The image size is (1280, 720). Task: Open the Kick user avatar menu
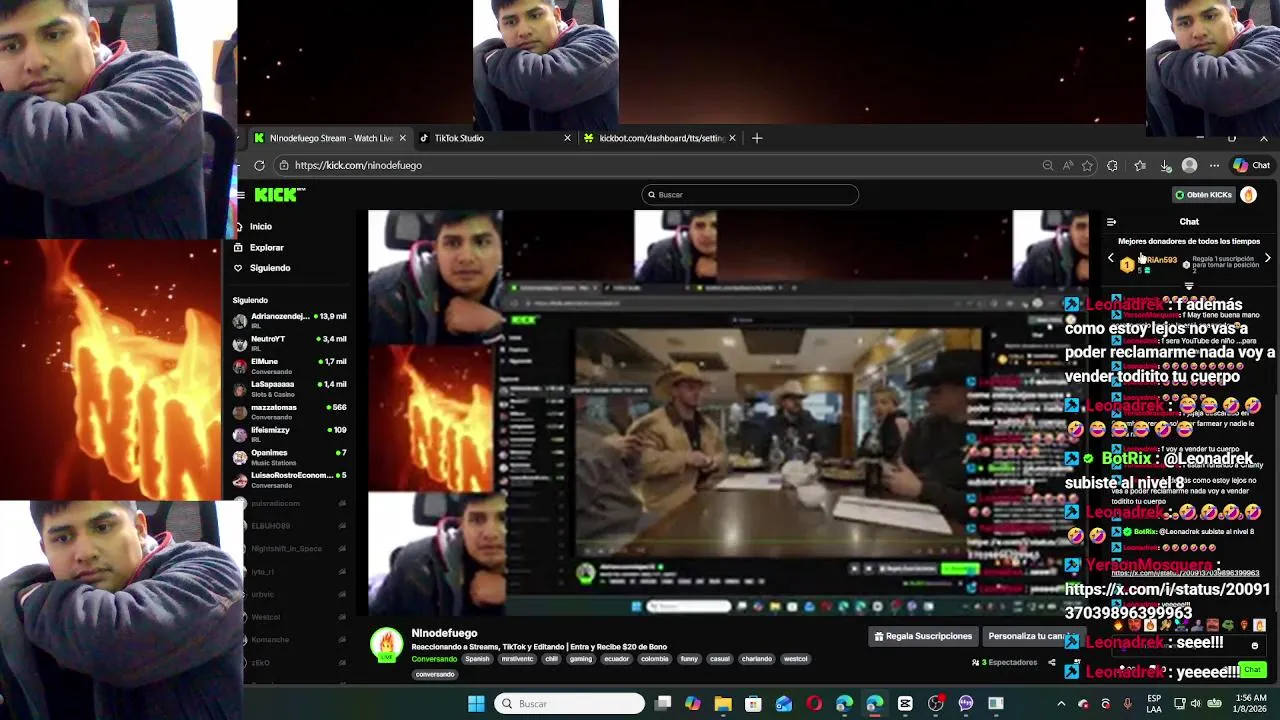point(1248,195)
